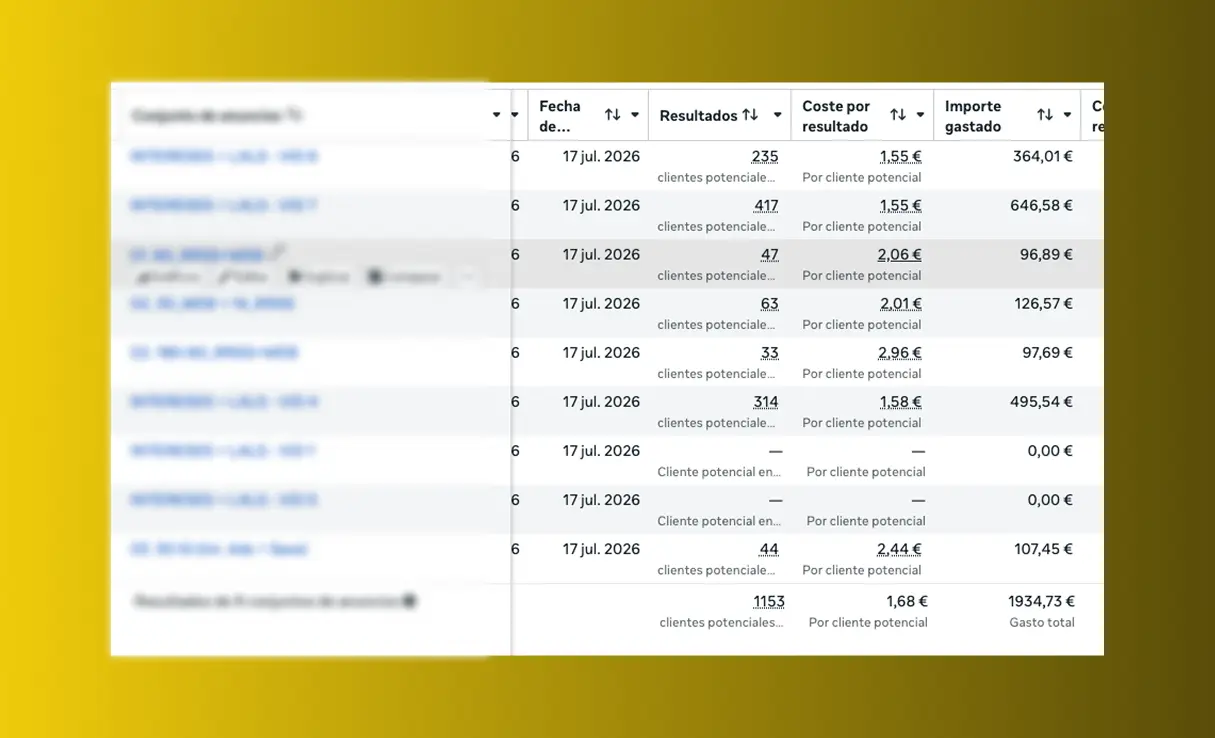Viewport: 1215px width, 738px height.
Task: Select the 495,54 € amount spent cell
Action: click(1042, 402)
